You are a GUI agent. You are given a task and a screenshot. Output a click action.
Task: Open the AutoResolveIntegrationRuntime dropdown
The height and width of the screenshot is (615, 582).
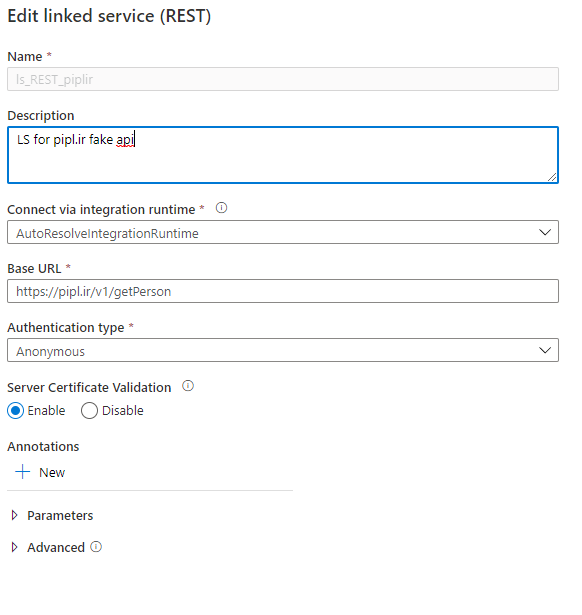coord(283,232)
